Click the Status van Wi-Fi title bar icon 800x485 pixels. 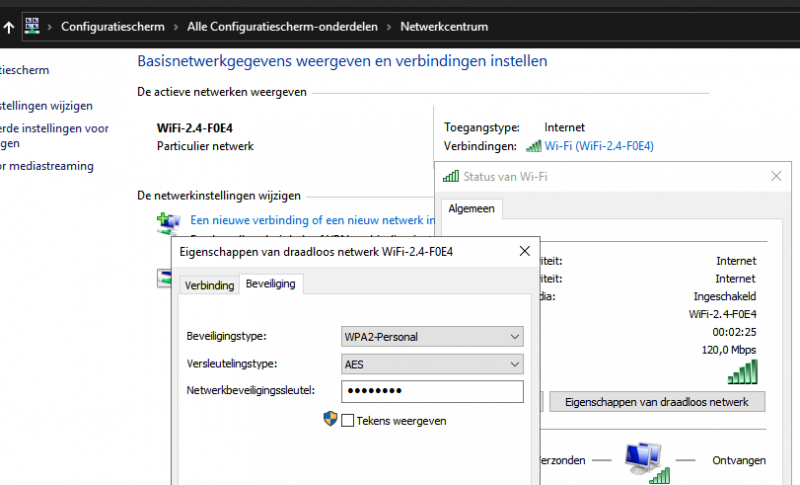(x=450, y=177)
